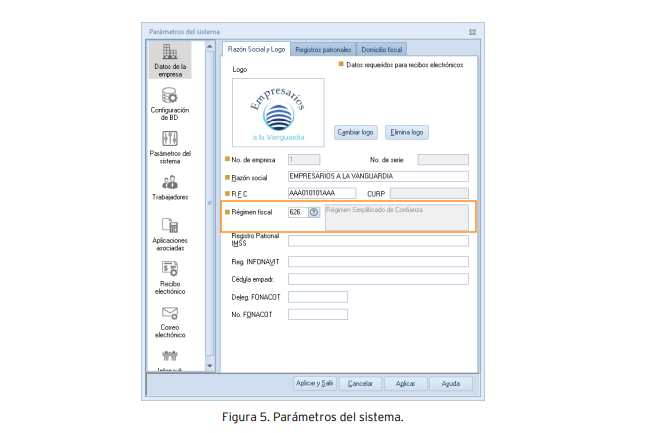Open Configuración de BD section
669x433 pixels.
(169, 104)
